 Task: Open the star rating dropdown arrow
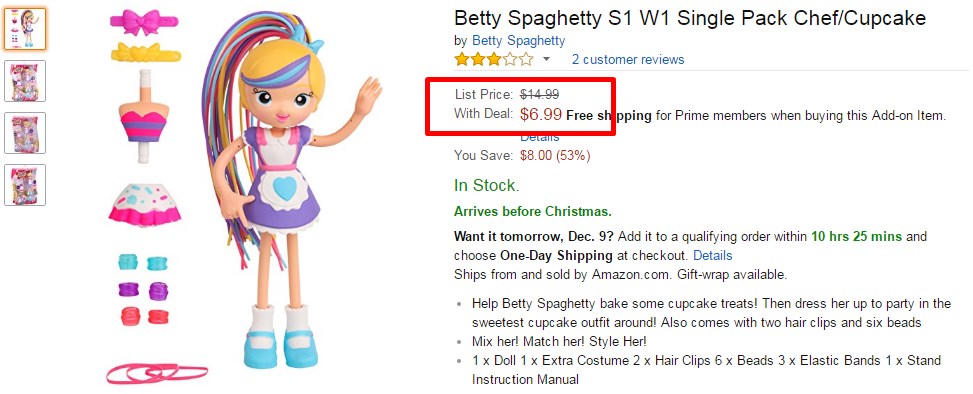tap(547, 60)
